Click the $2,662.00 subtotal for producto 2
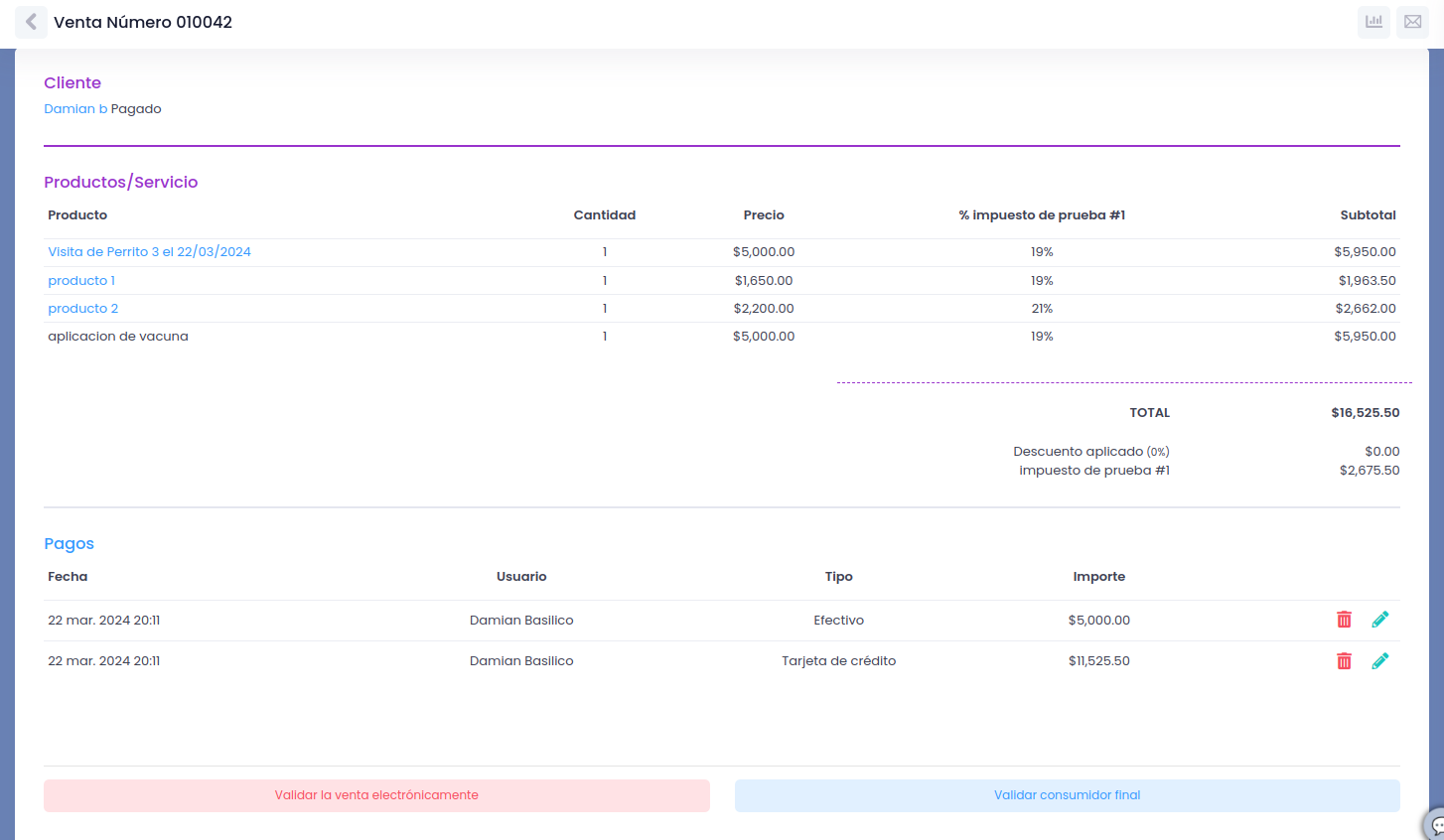The height and width of the screenshot is (840, 1444). [x=1366, y=309]
